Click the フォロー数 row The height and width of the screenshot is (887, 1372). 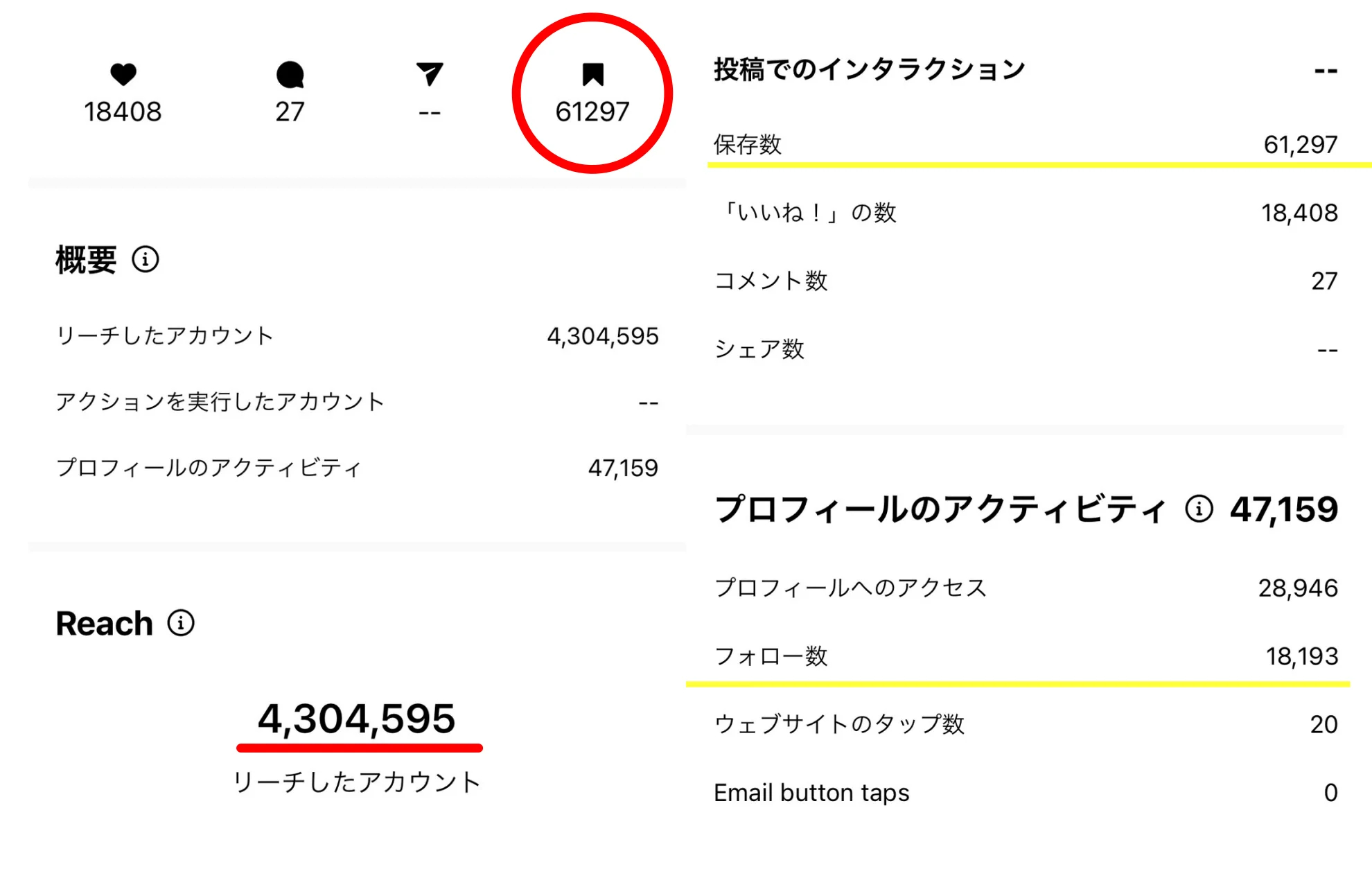pos(1026,656)
